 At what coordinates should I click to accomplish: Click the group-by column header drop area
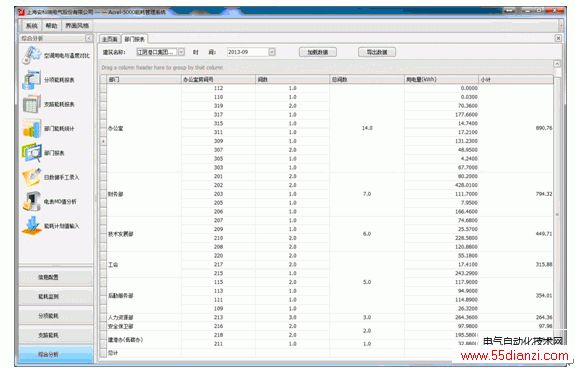326,67
